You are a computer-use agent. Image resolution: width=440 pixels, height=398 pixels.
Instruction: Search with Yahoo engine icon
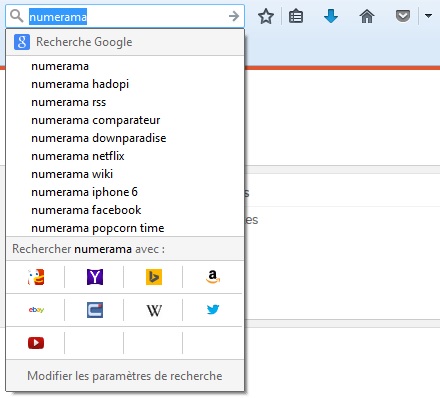pos(95,277)
